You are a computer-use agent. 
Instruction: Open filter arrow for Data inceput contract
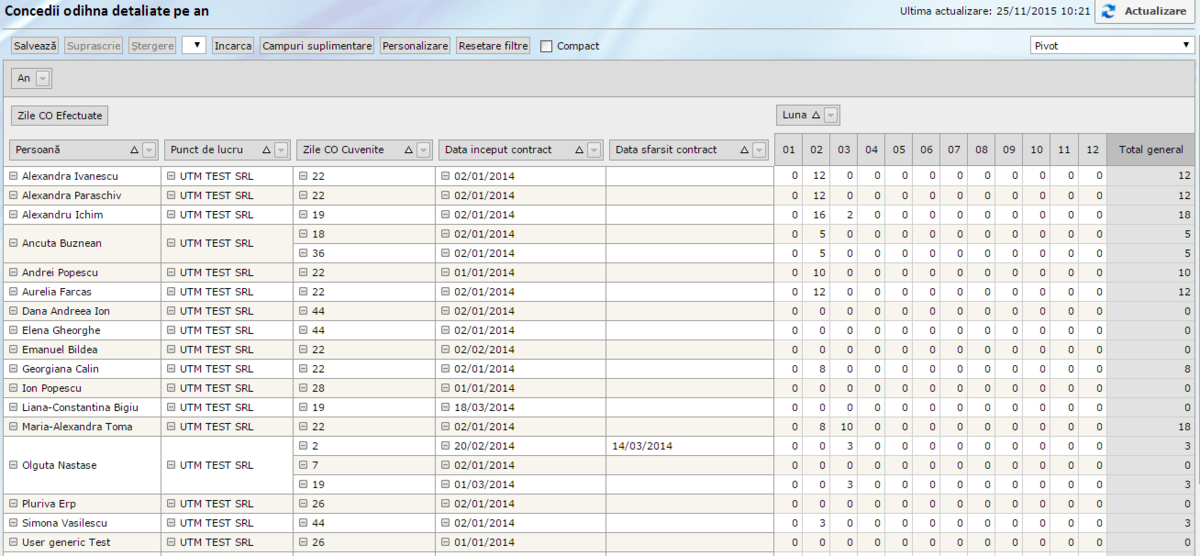pos(594,150)
